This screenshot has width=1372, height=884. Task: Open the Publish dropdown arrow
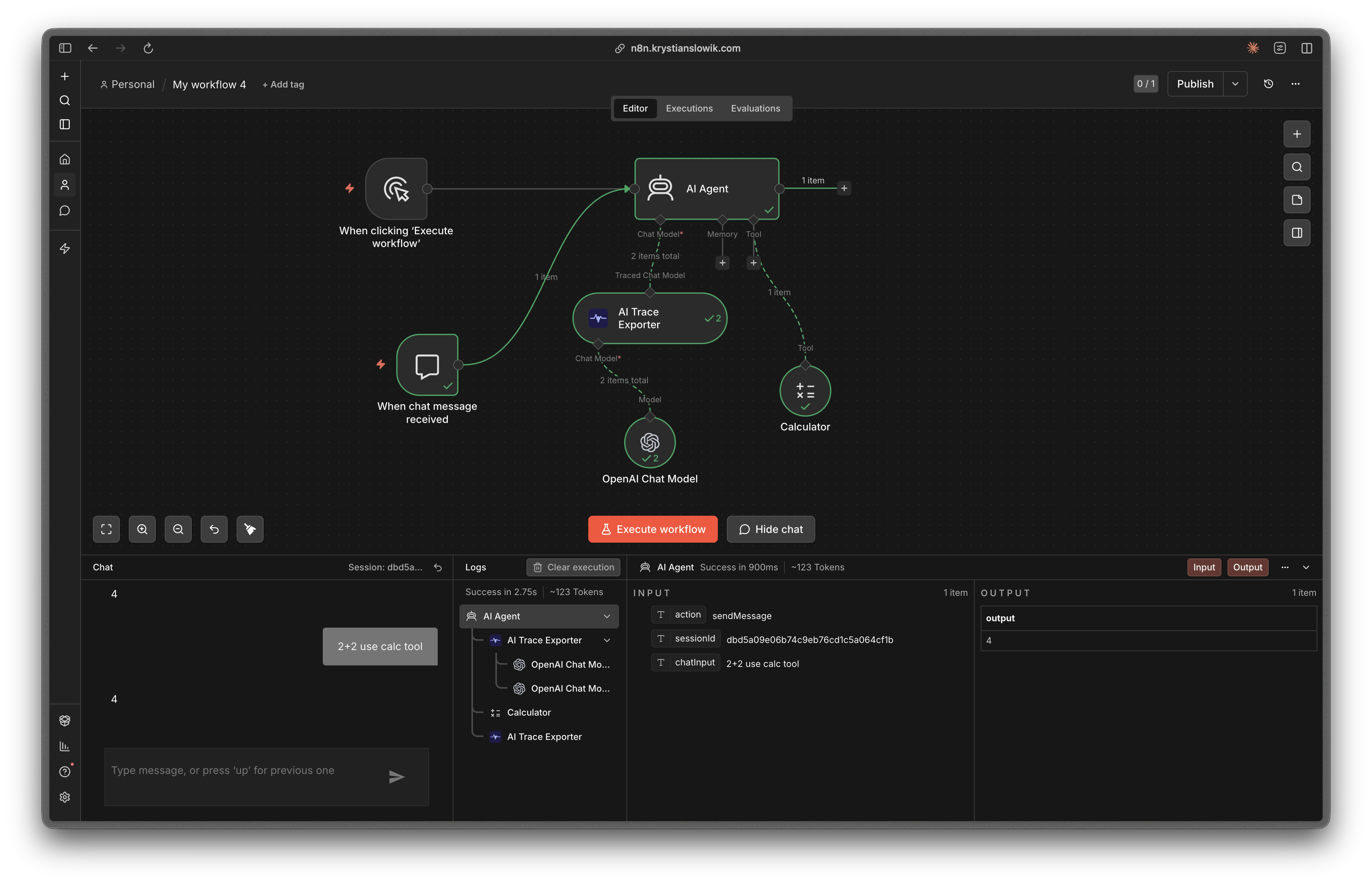tap(1235, 84)
